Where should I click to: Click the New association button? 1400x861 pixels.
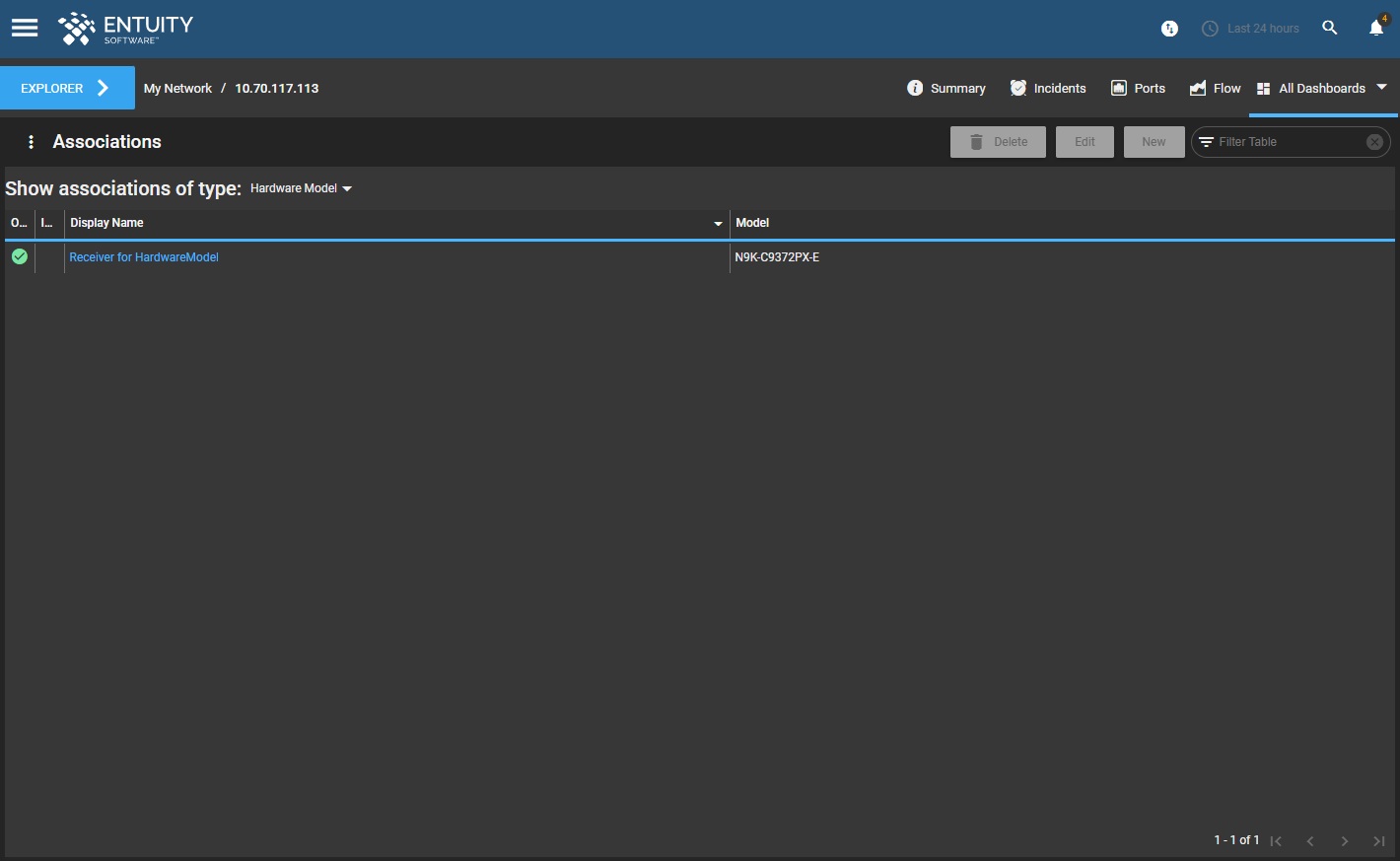tap(1154, 142)
